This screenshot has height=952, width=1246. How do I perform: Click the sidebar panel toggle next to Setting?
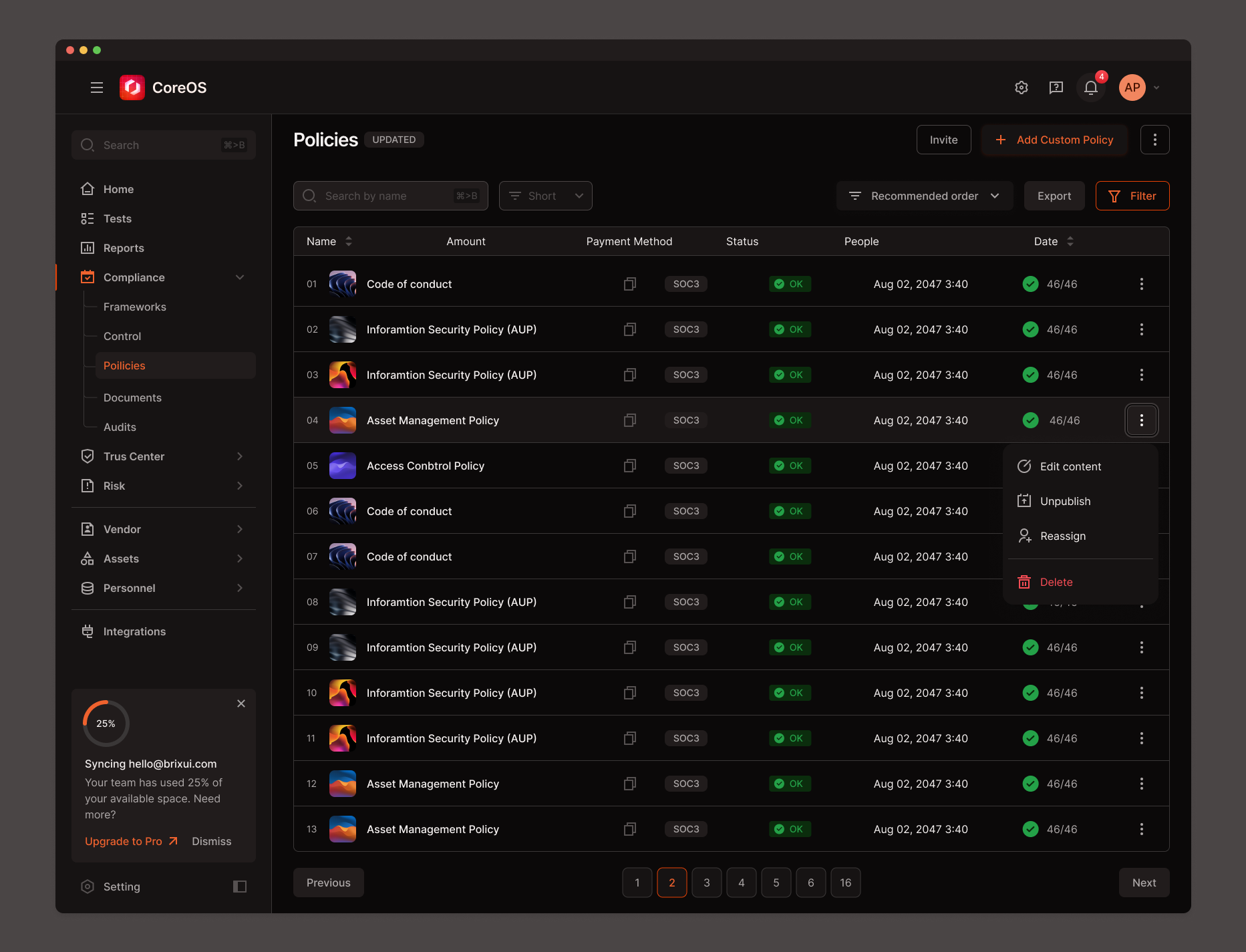tap(240, 887)
